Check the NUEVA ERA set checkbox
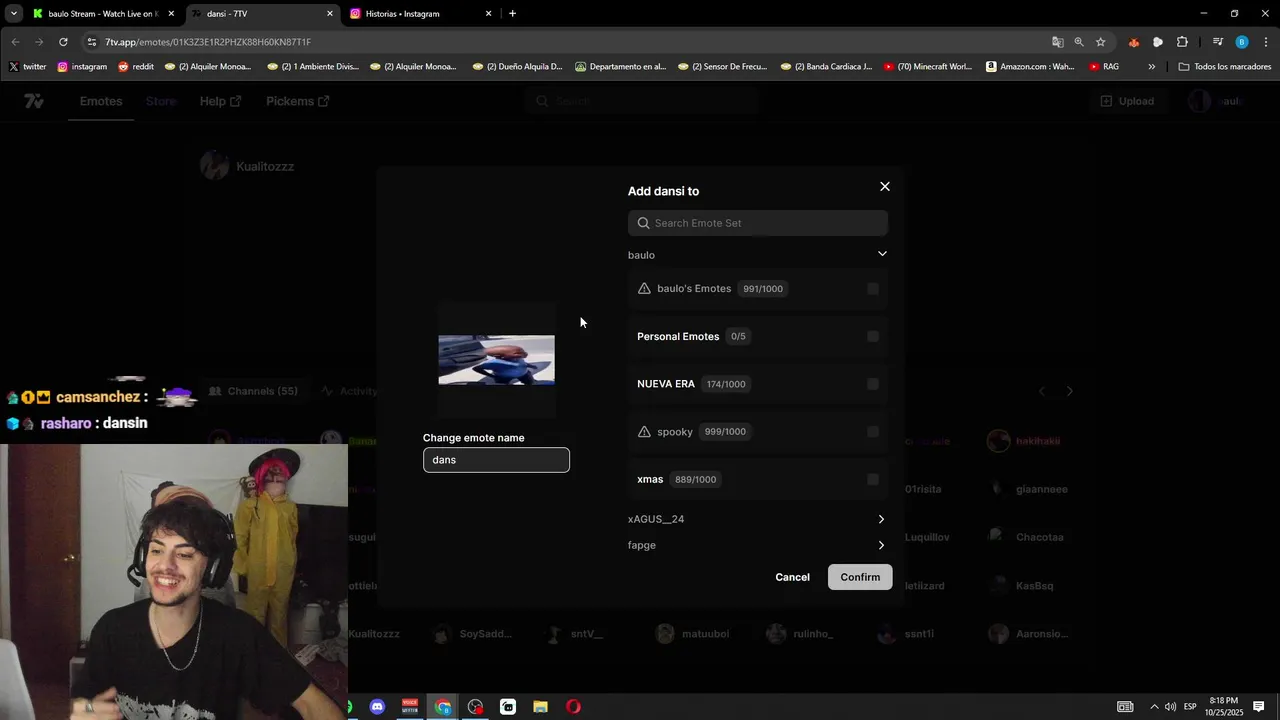The height and width of the screenshot is (720, 1280). click(x=873, y=384)
